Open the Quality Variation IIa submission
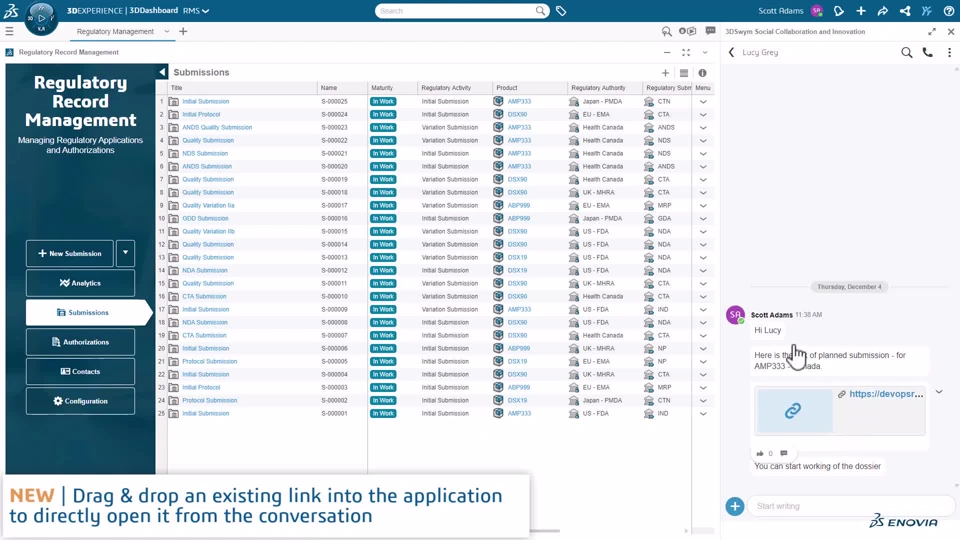Screen dimensions: 960x540 [208, 206]
